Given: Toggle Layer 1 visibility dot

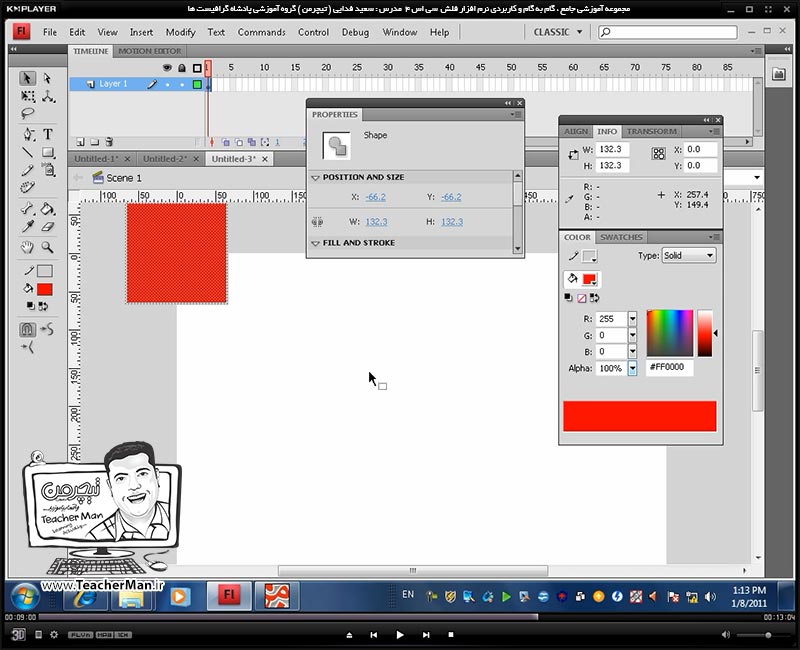Looking at the screenshot, I should tap(167, 85).
